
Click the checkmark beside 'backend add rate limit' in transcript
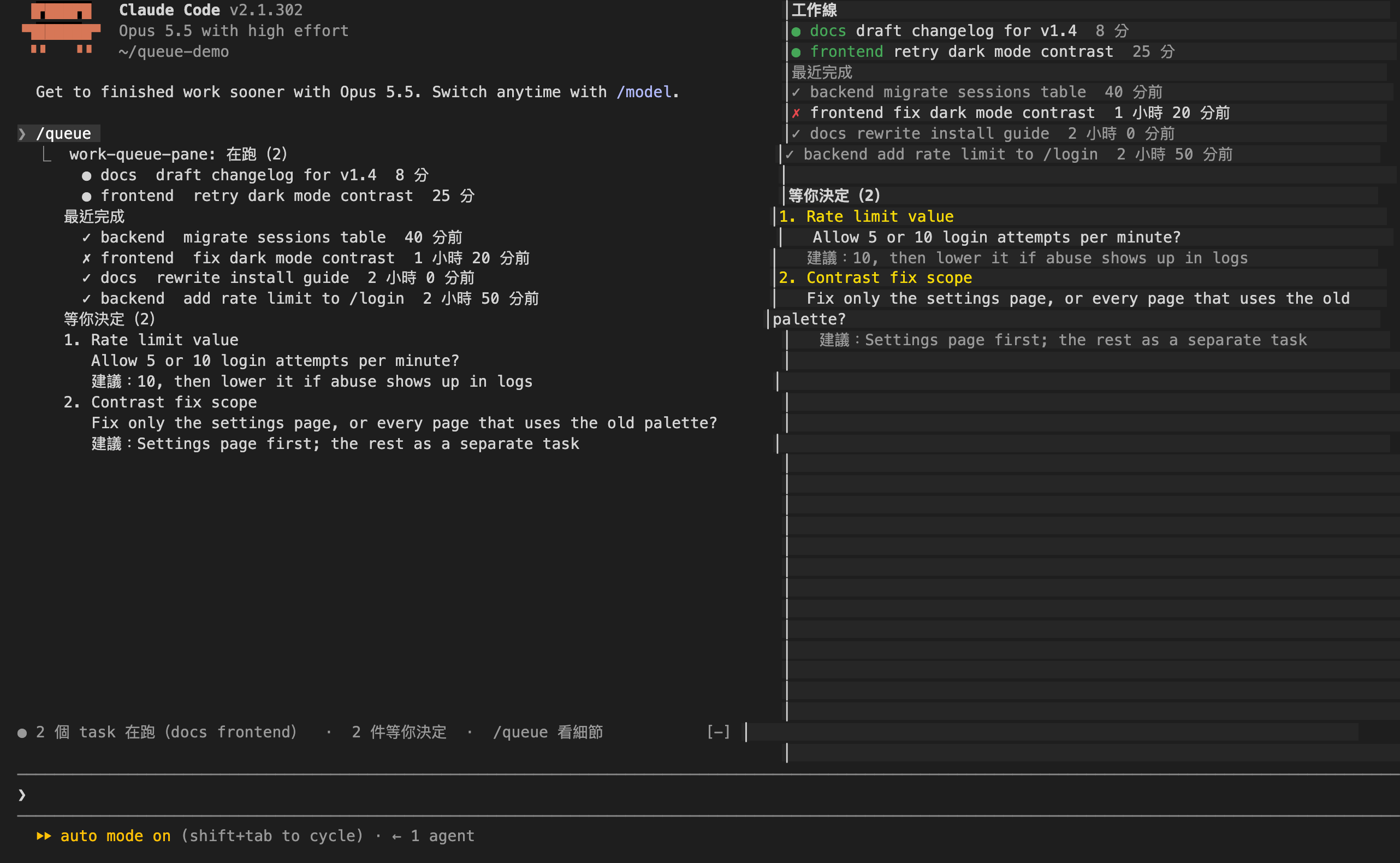(87, 299)
